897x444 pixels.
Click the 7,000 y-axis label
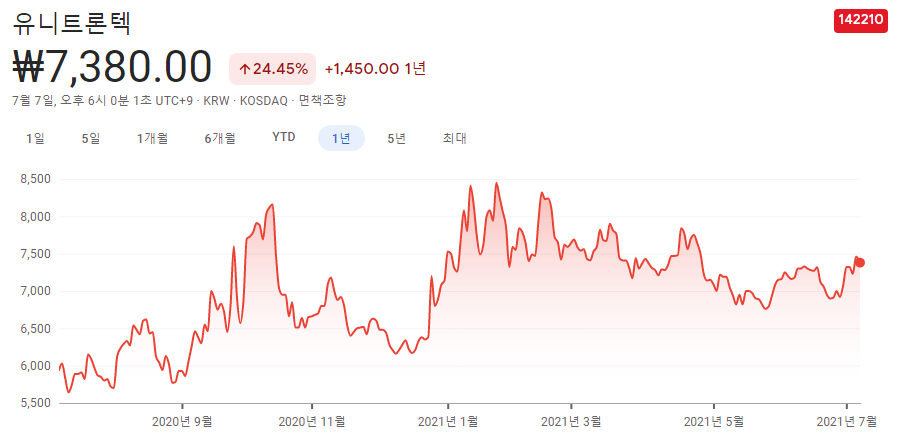pyautogui.click(x=35, y=291)
